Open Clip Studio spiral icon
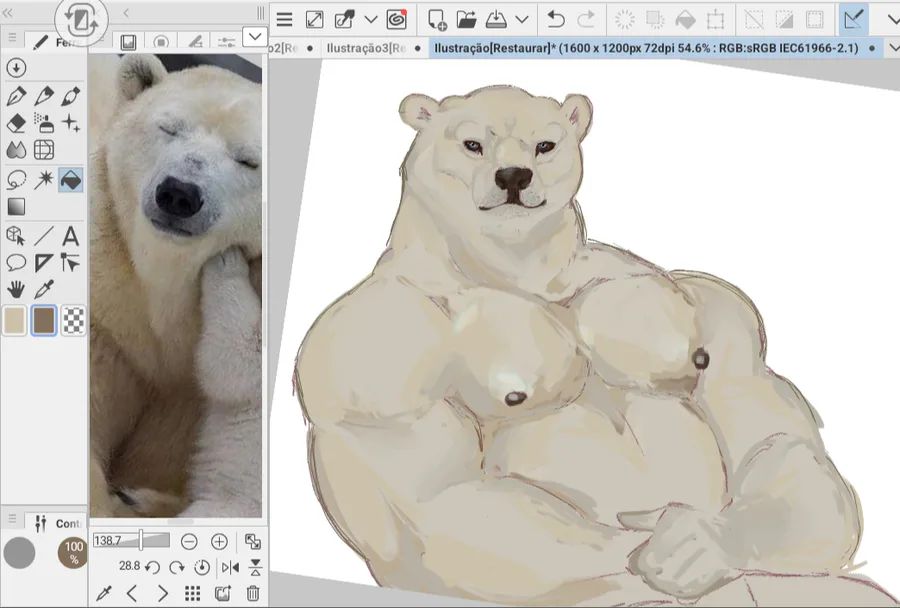The width and height of the screenshot is (900, 608). pos(396,20)
